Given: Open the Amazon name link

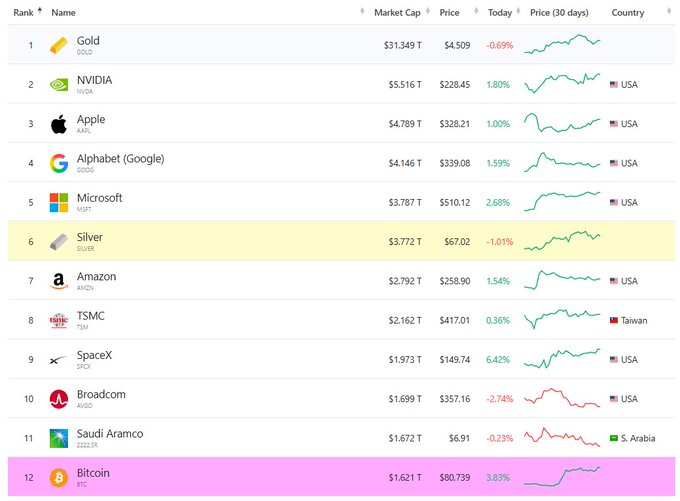Looking at the screenshot, I should (97, 276).
